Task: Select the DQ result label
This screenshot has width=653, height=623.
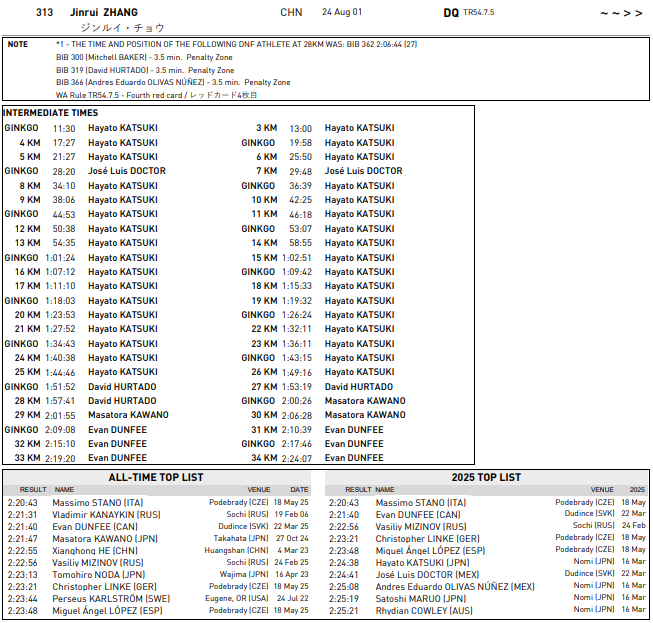Action: (x=451, y=13)
